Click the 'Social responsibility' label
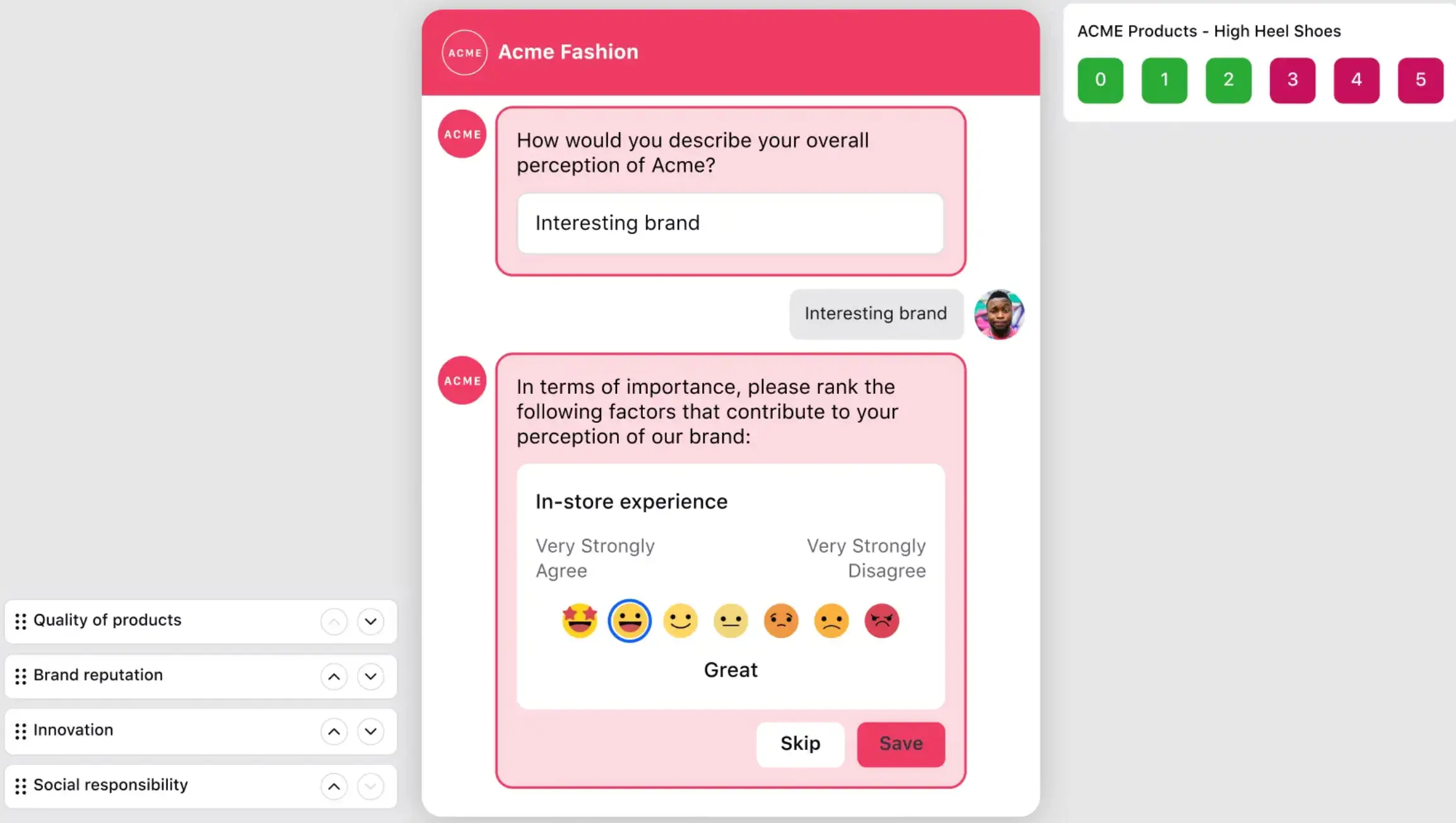Screen dimensions: 1456x823 coord(110,785)
